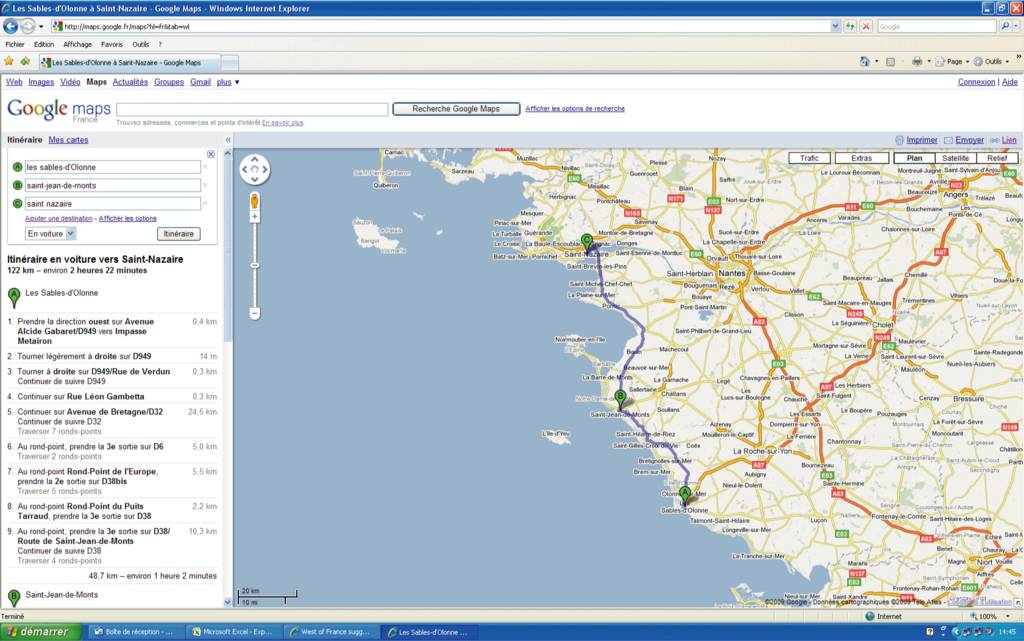Screen dimensions: 1024x641
Task: Open the Affichage menu
Action: point(77,44)
